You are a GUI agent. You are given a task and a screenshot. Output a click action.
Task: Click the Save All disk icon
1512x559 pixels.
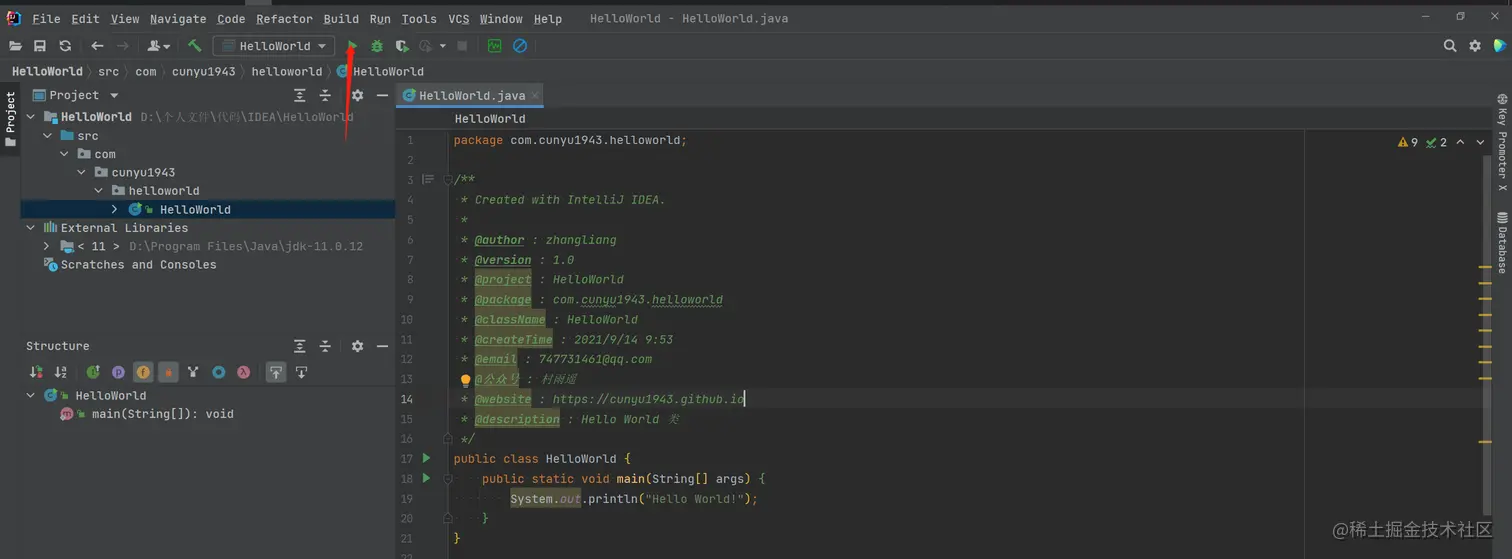[x=40, y=46]
